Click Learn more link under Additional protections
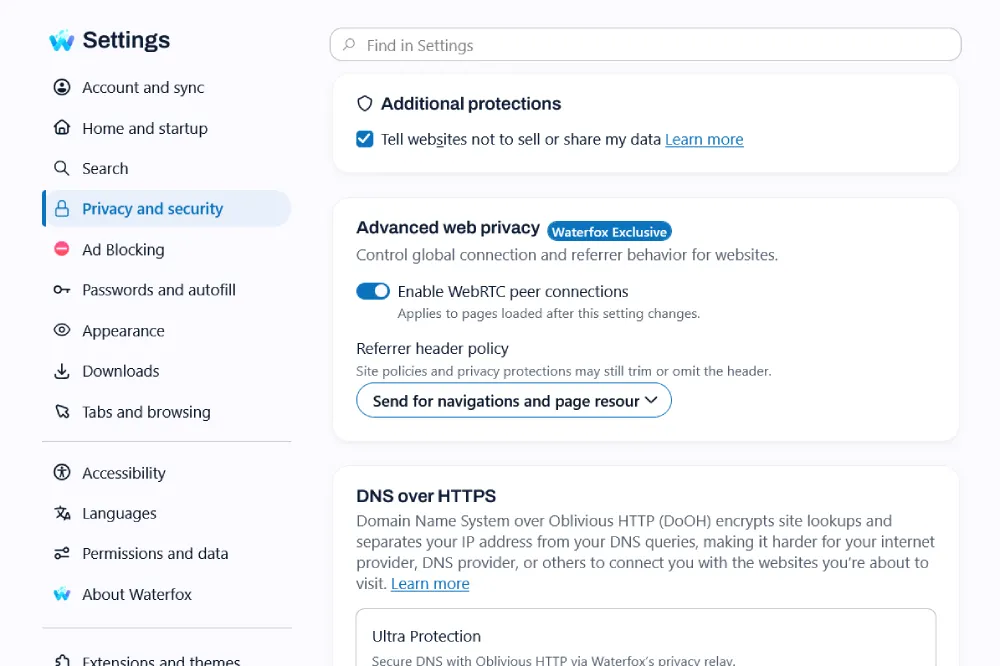This screenshot has width=1000, height=666. (704, 139)
